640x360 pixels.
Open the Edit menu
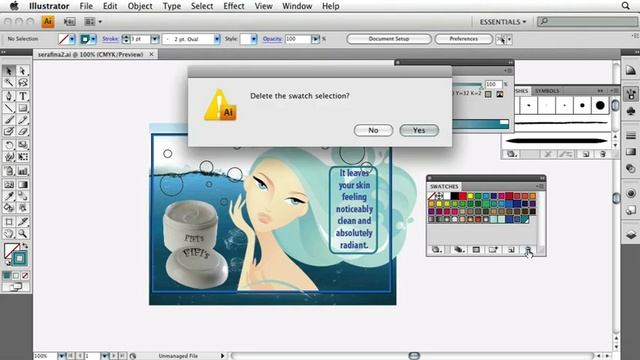[x=110, y=6]
